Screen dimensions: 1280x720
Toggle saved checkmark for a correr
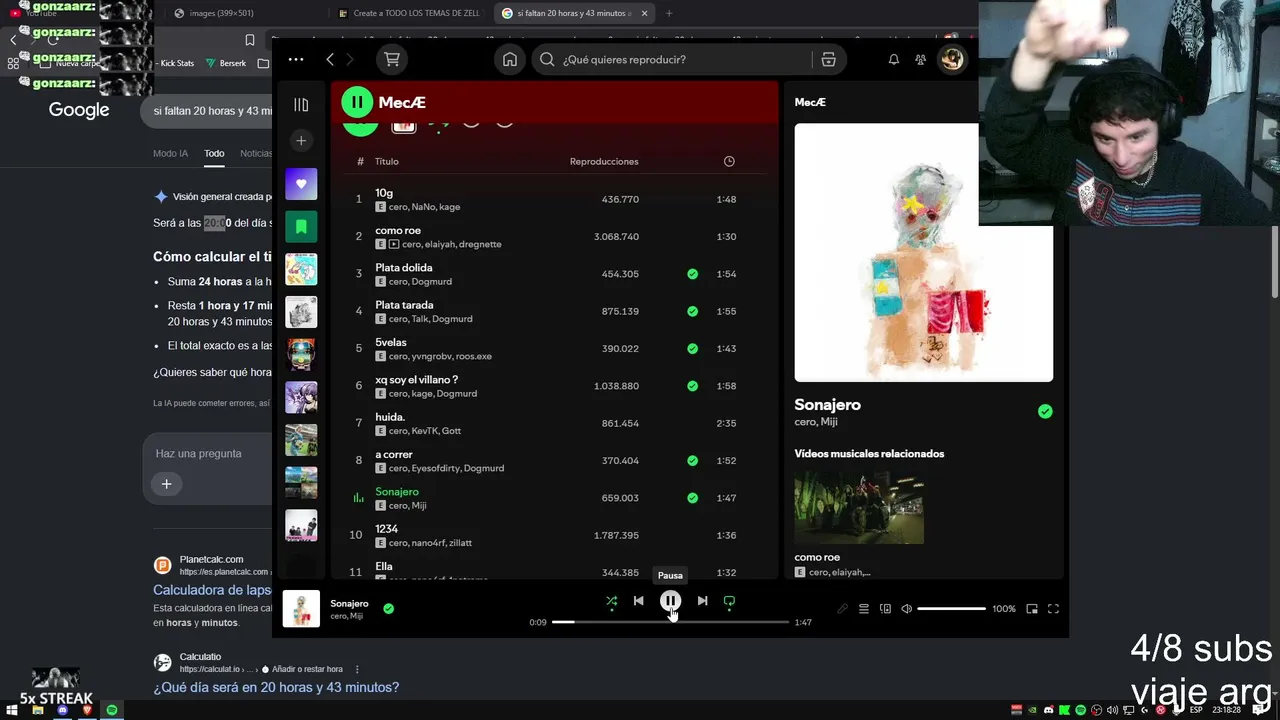[x=692, y=461]
